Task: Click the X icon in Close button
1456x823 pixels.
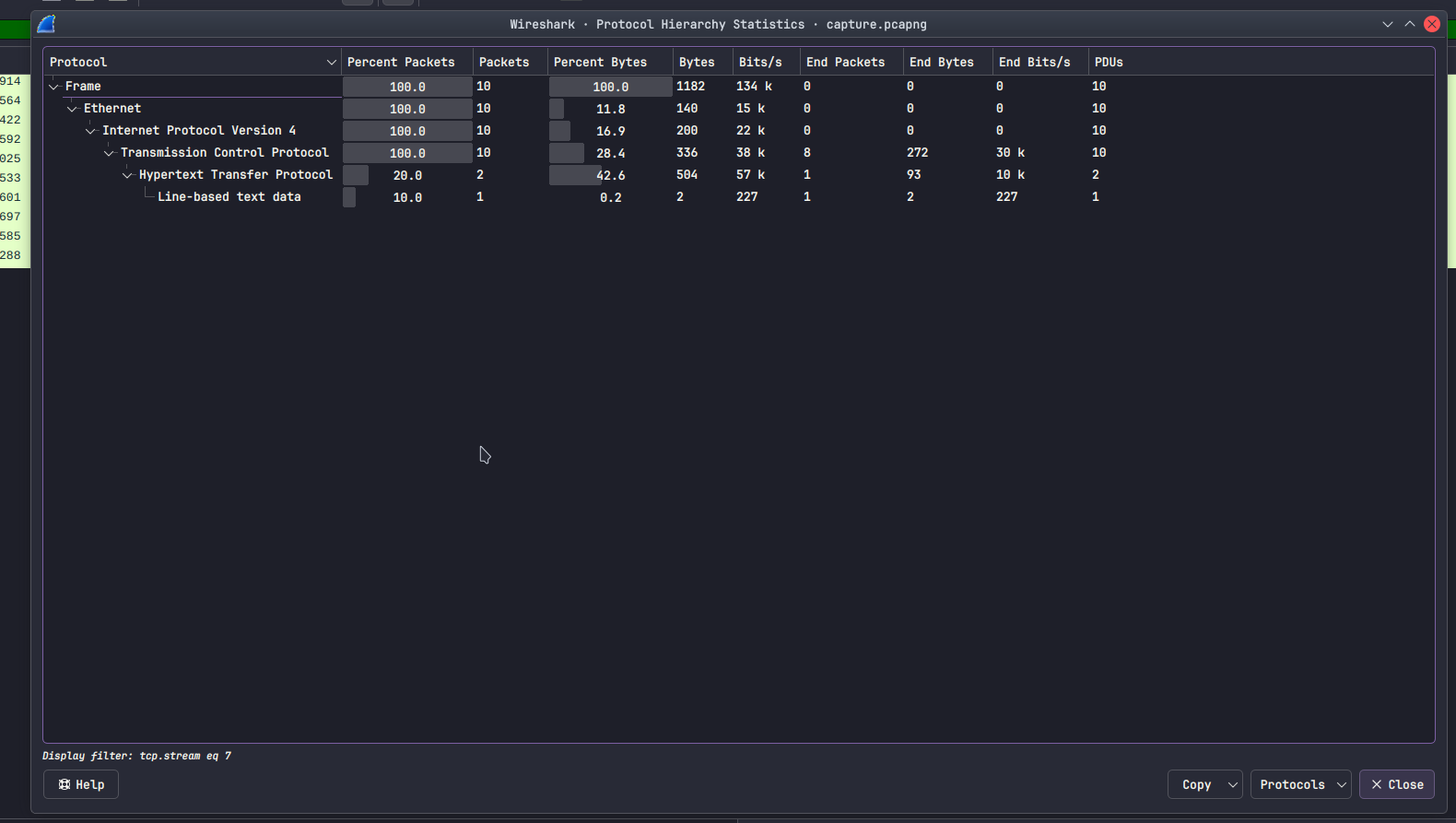Action: 1377,784
